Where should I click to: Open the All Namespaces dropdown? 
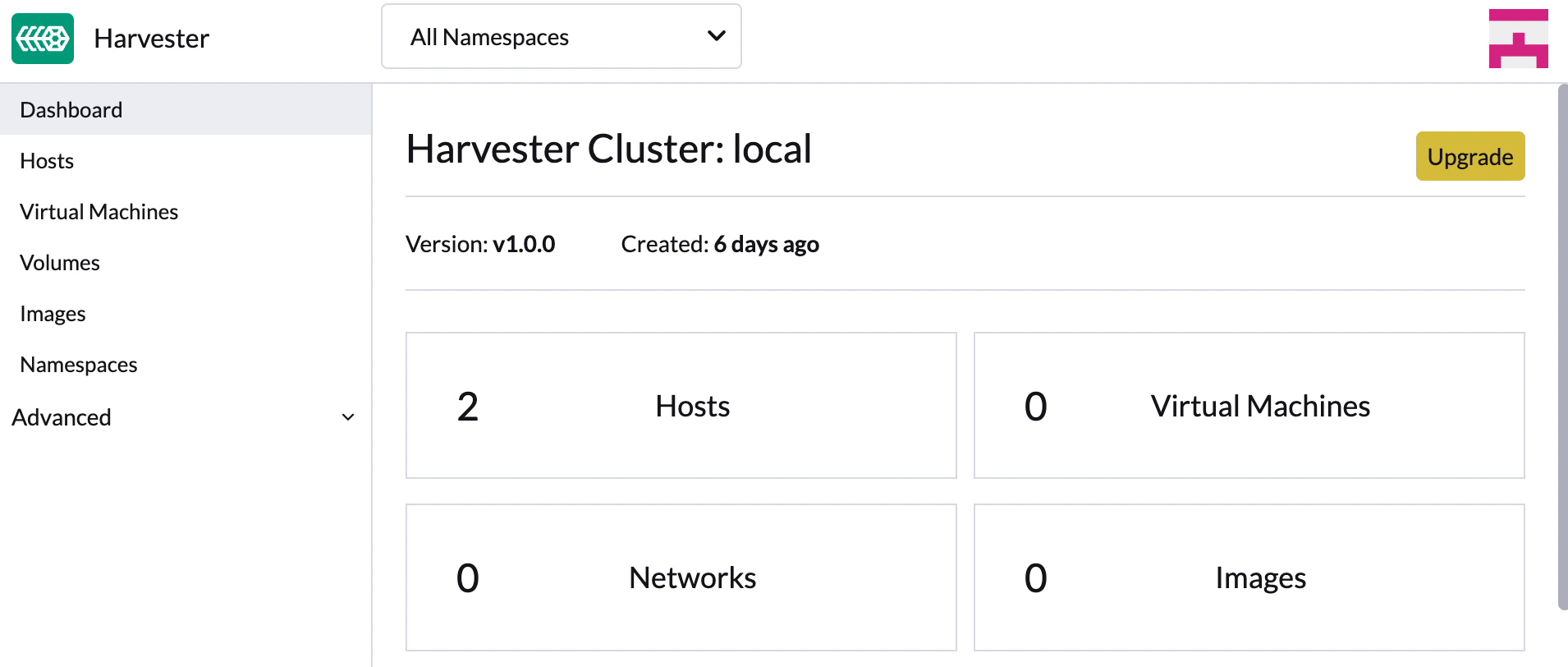(561, 37)
